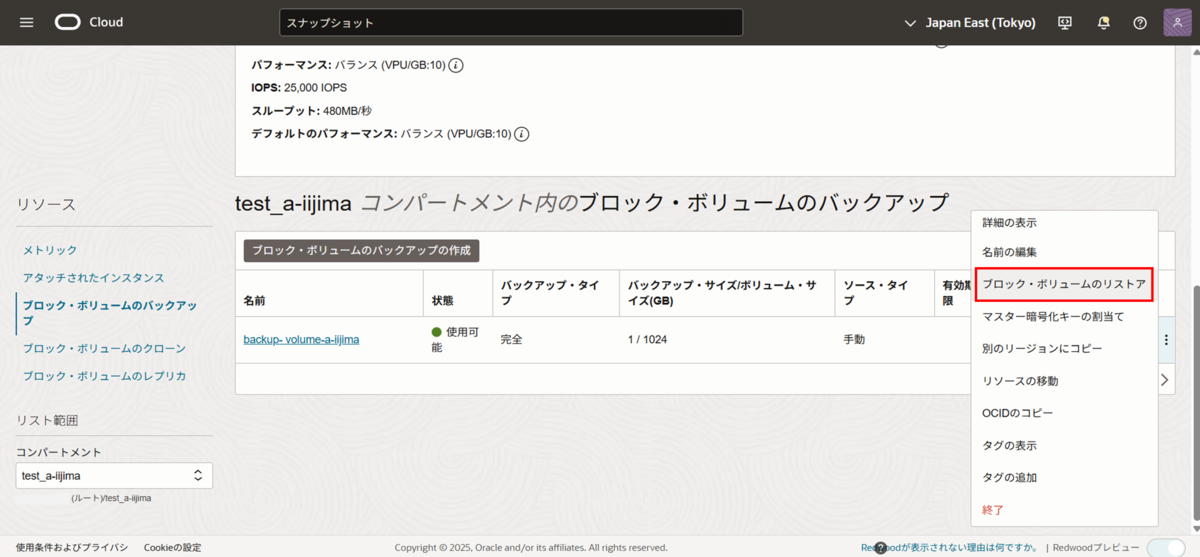Click the IOPS 25,000 IOPS value
Screen dimensions: 1200x557
pyautogui.click(x=315, y=88)
